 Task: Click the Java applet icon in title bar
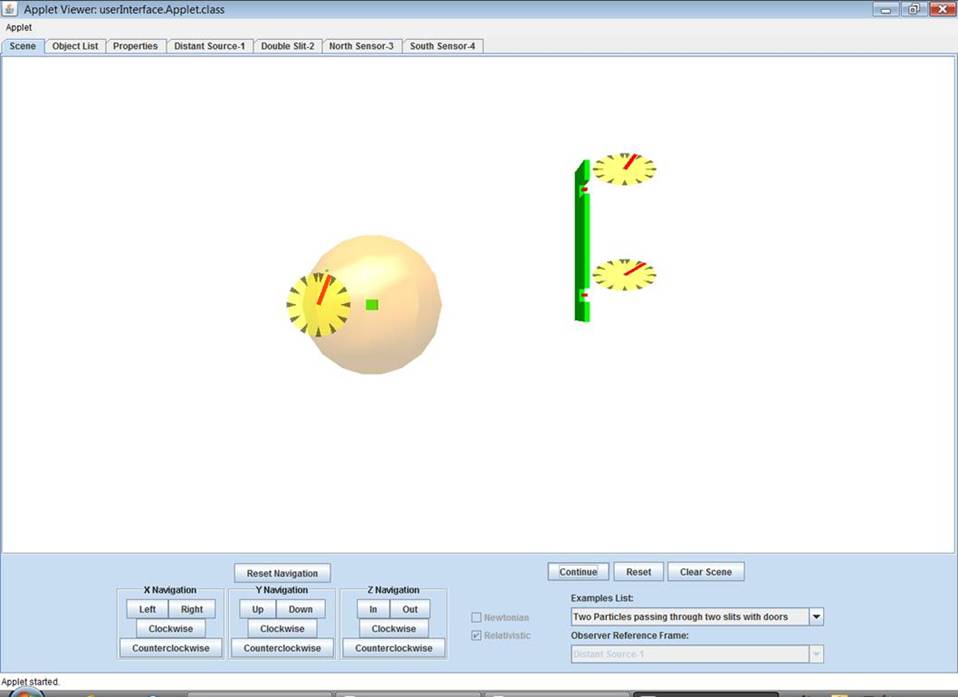click(10, 9)
